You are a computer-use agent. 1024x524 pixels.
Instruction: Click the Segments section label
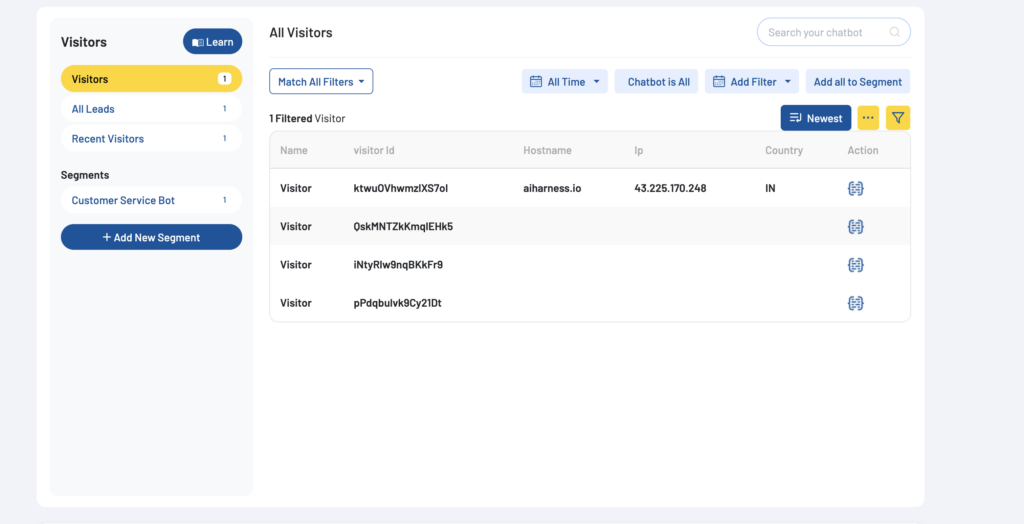[85, 175]
